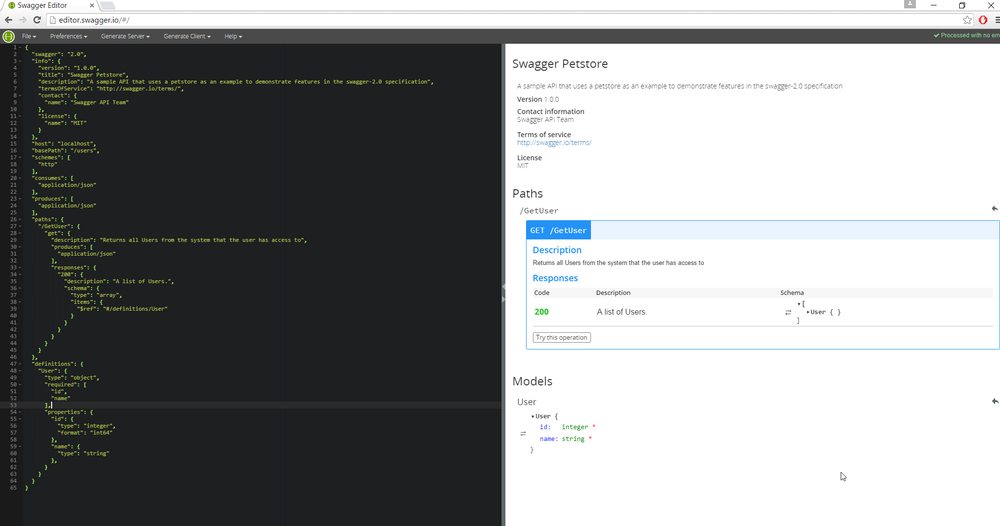
Task: Toggle the User model view switch icon
Action: point(523,434)
